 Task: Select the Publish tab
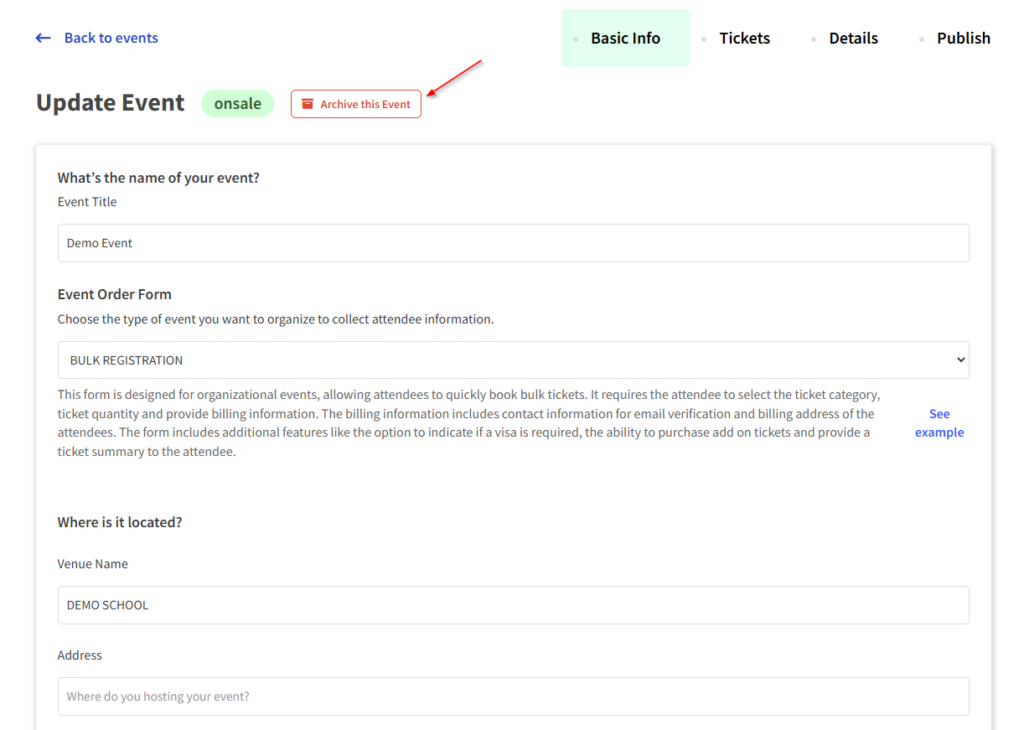(963, 38)
